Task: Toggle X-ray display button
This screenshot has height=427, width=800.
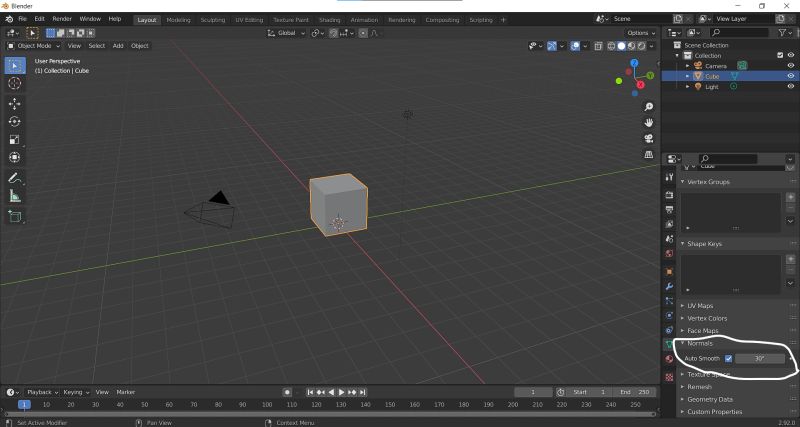Action: [x=598, y=46]
